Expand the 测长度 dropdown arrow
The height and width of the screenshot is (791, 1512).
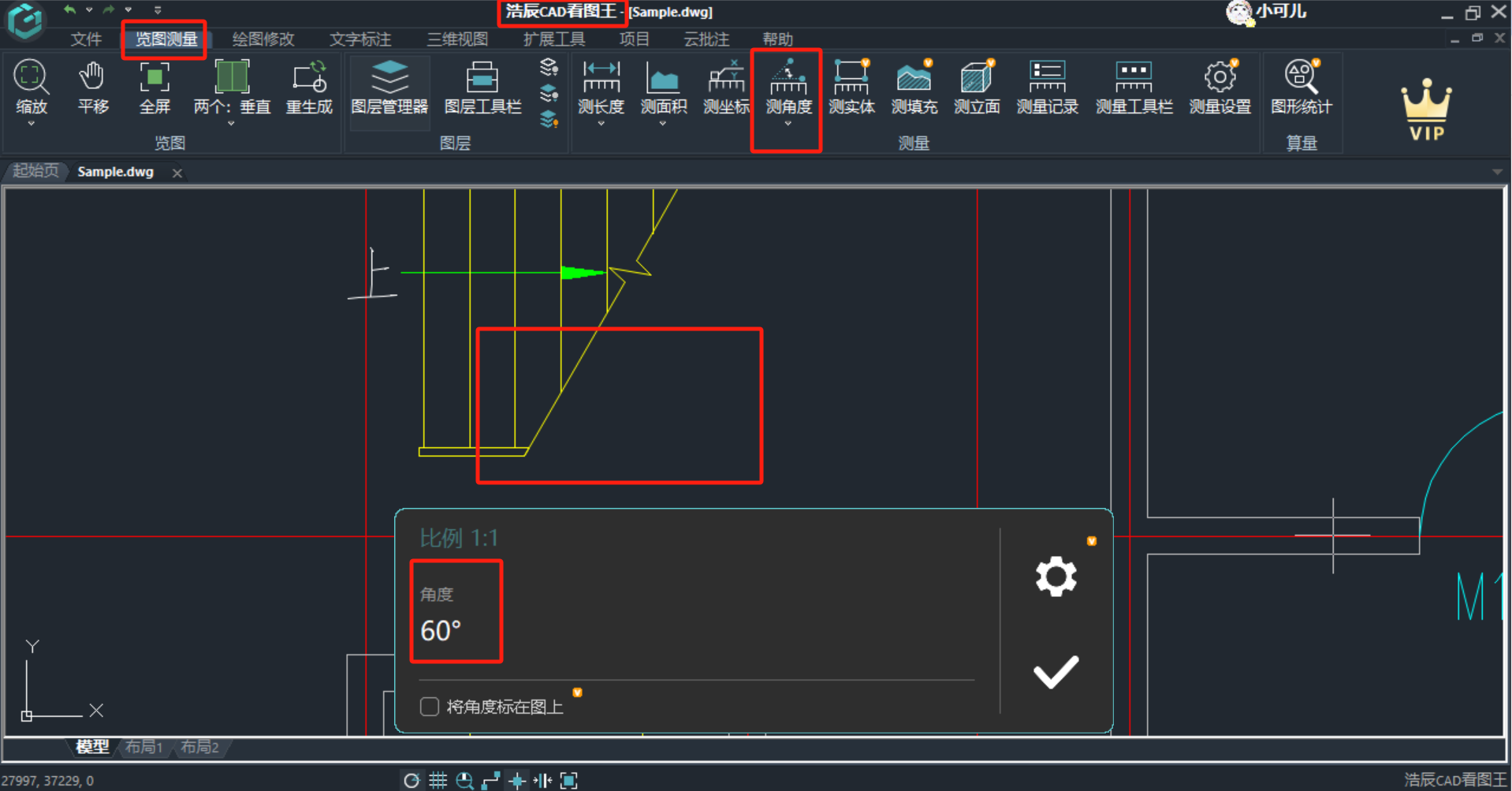[601, 124]
